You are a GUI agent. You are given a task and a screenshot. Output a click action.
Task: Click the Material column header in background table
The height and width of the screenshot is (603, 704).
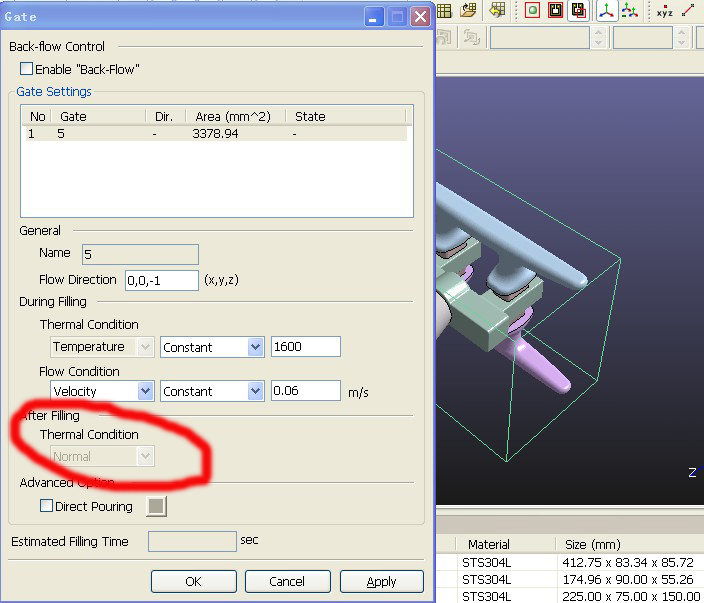coord(506,544)
